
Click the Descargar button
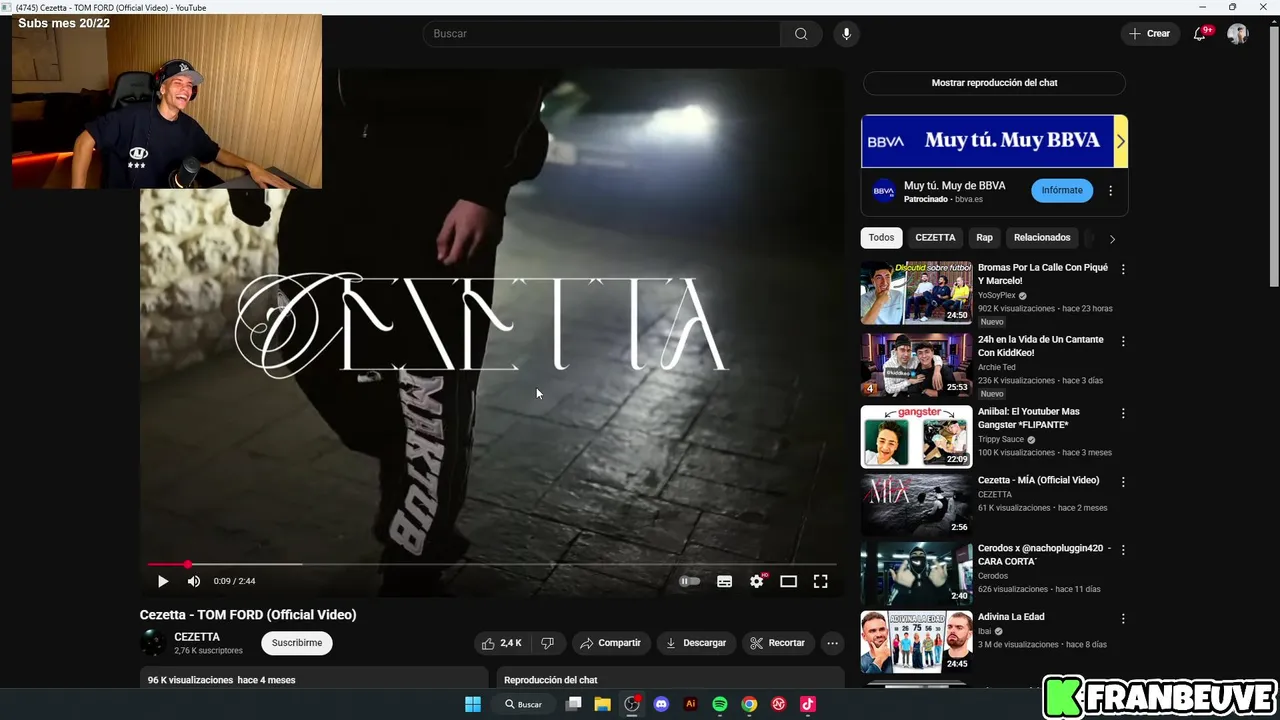click(x=696, y=643)
